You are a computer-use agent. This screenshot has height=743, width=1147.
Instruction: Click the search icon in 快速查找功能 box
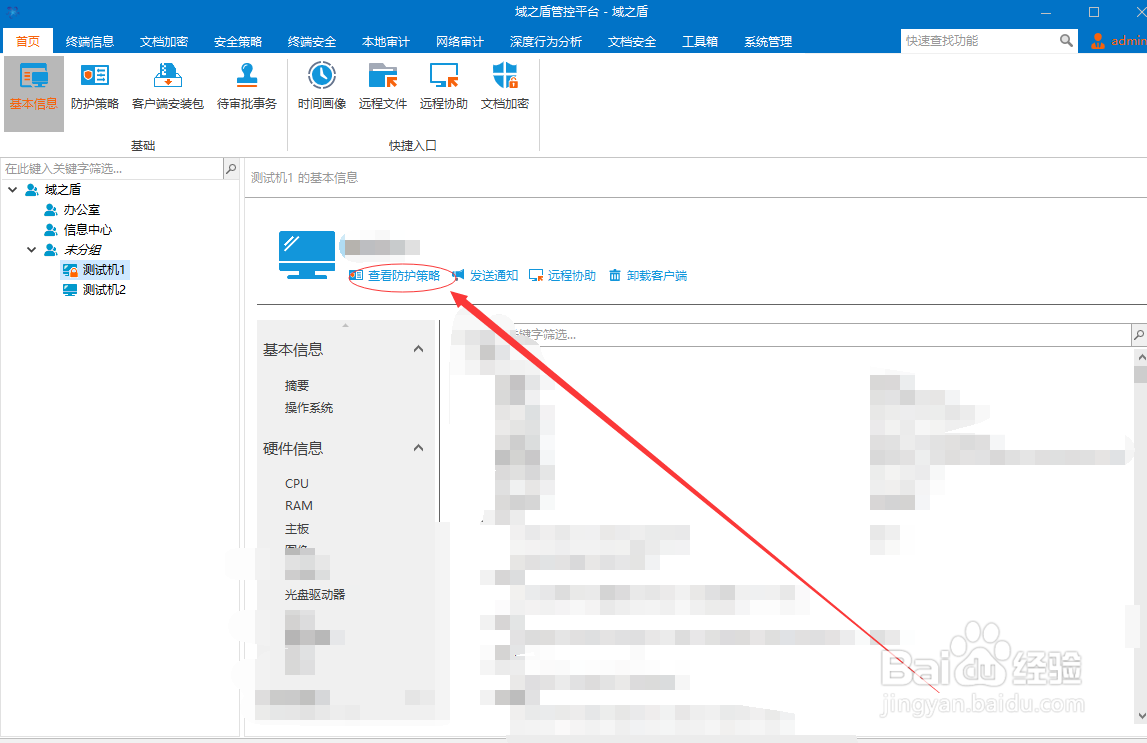coord(1067,41)
